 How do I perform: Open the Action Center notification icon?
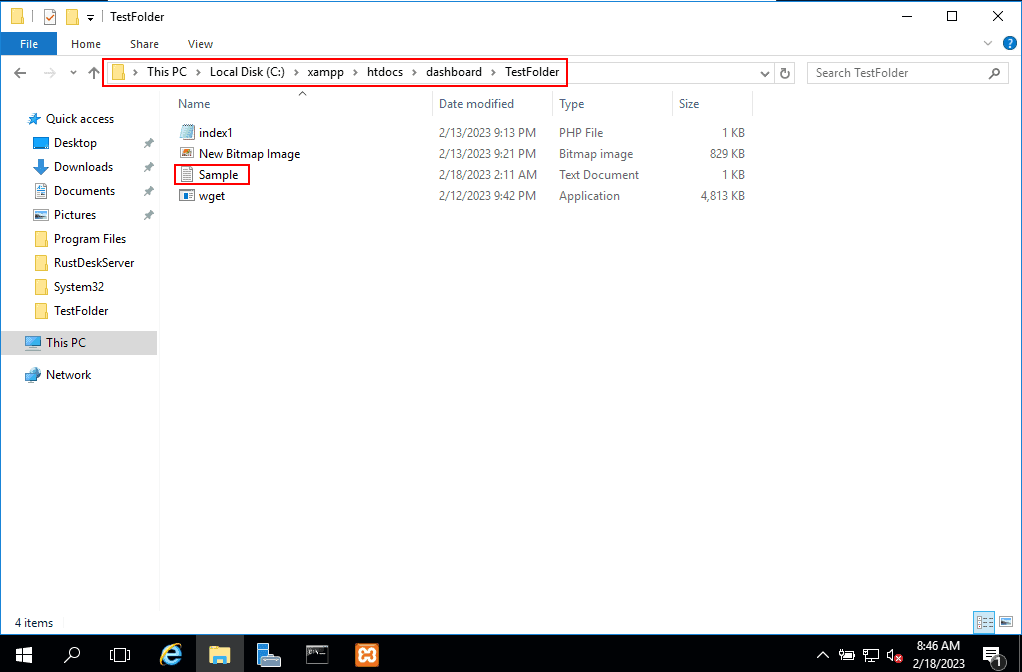pos(996,656)
